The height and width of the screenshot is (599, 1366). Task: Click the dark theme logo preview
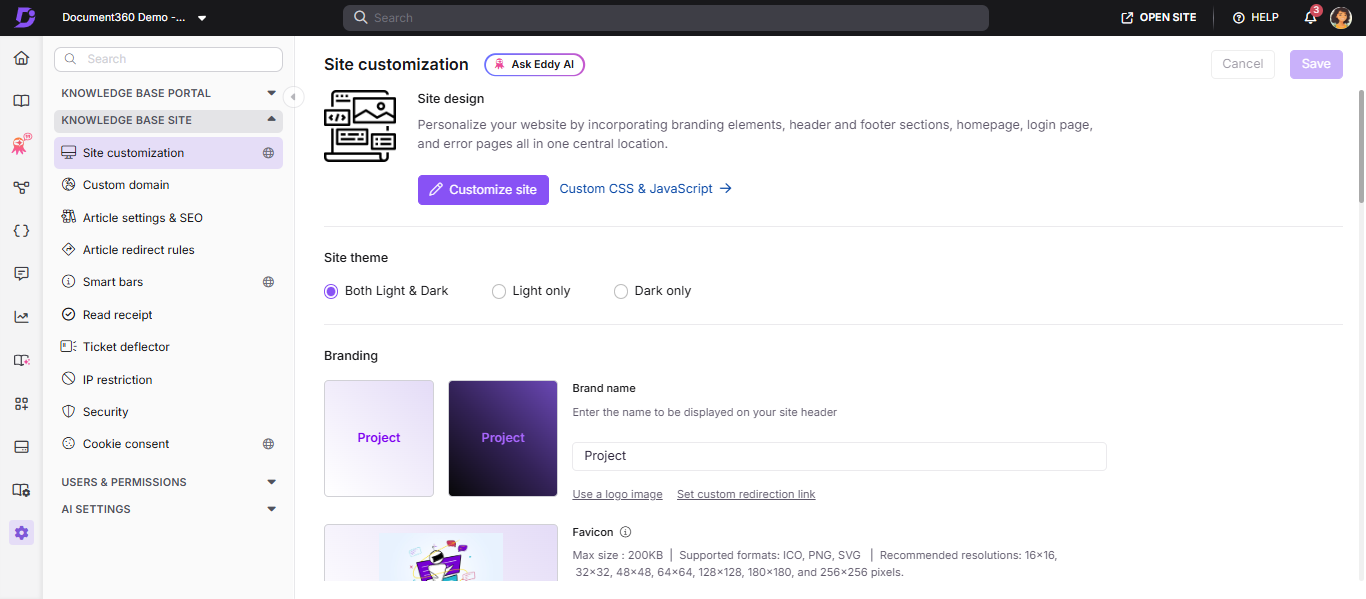pos(503,438)
